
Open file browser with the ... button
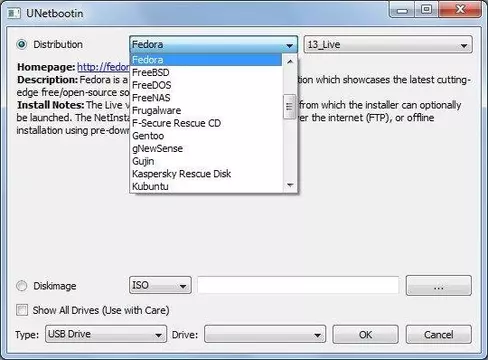click(x=439, y=286)
